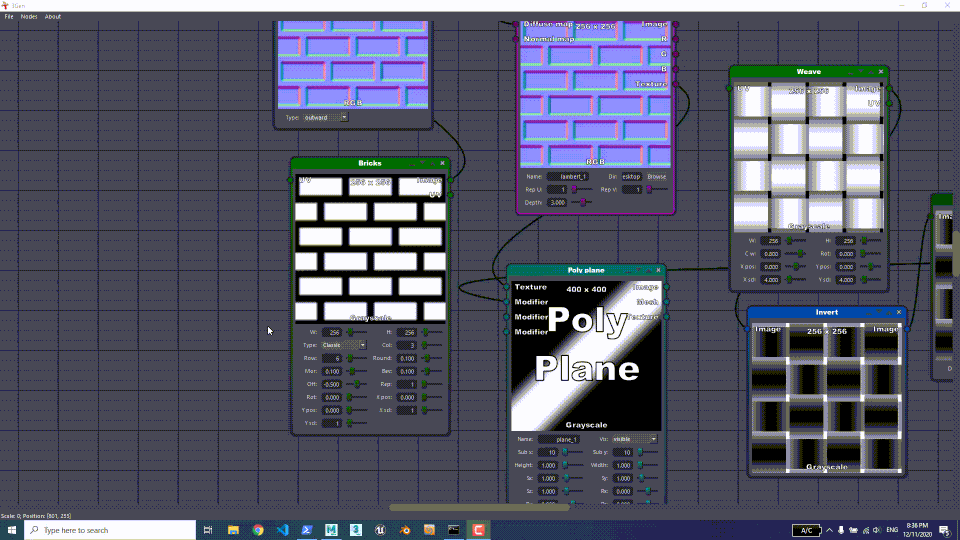Click the Texture input socket on Poly plane
Viewport: 960px width, 540px height.
coord(506,287)
